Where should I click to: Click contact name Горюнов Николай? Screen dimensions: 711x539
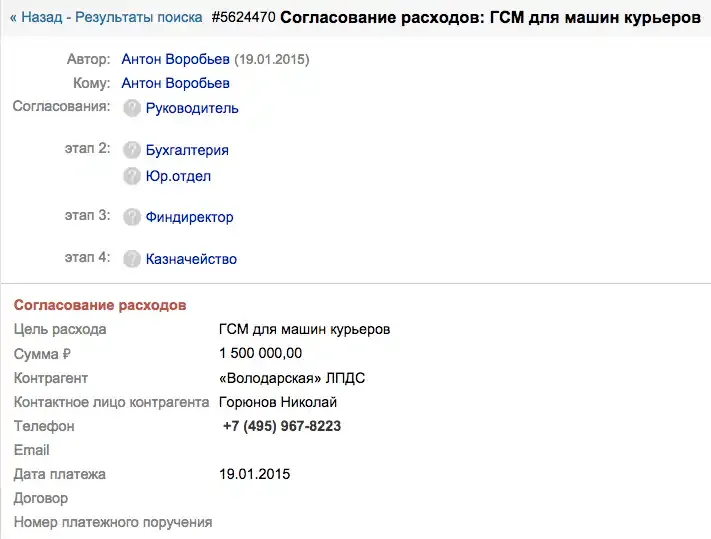tap(278, 402)
